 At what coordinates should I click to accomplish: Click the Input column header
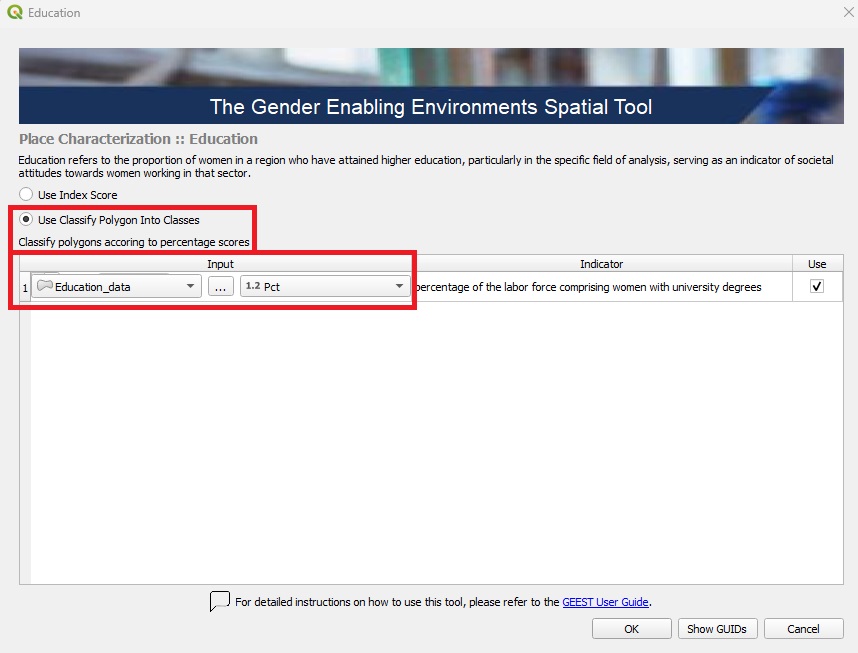coord(220,264)
